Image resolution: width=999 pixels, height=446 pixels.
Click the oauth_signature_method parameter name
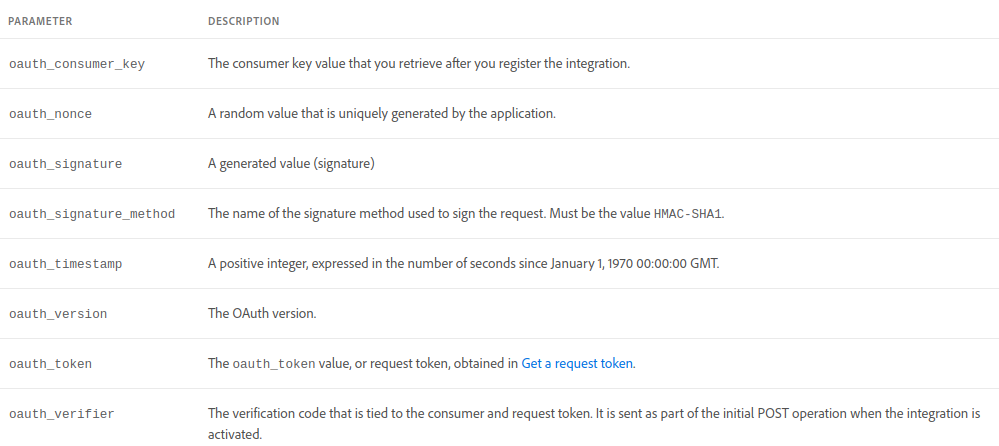92,214
